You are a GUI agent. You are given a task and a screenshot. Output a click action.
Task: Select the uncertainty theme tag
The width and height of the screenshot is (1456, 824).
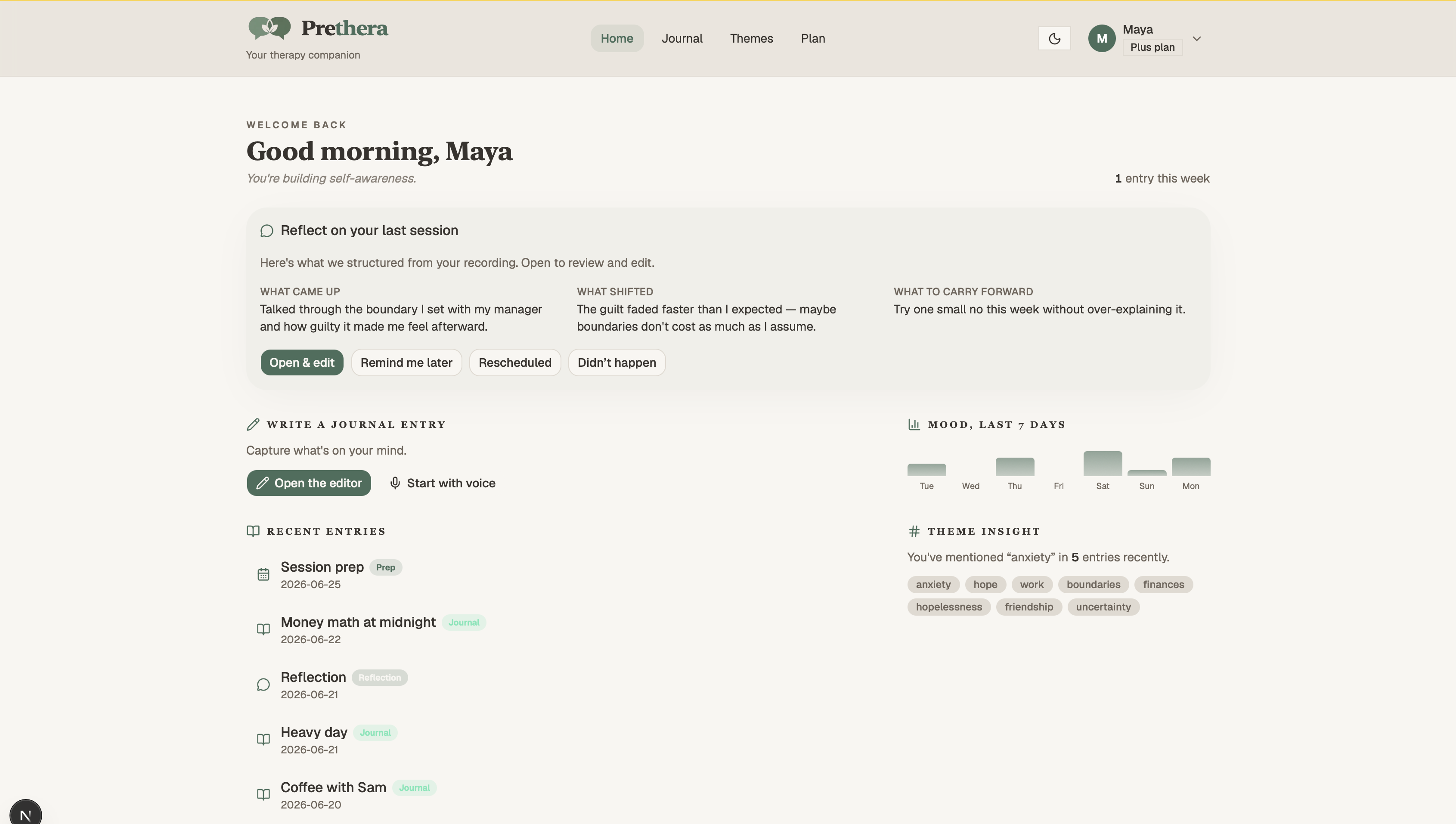(x=1103, y=607)
